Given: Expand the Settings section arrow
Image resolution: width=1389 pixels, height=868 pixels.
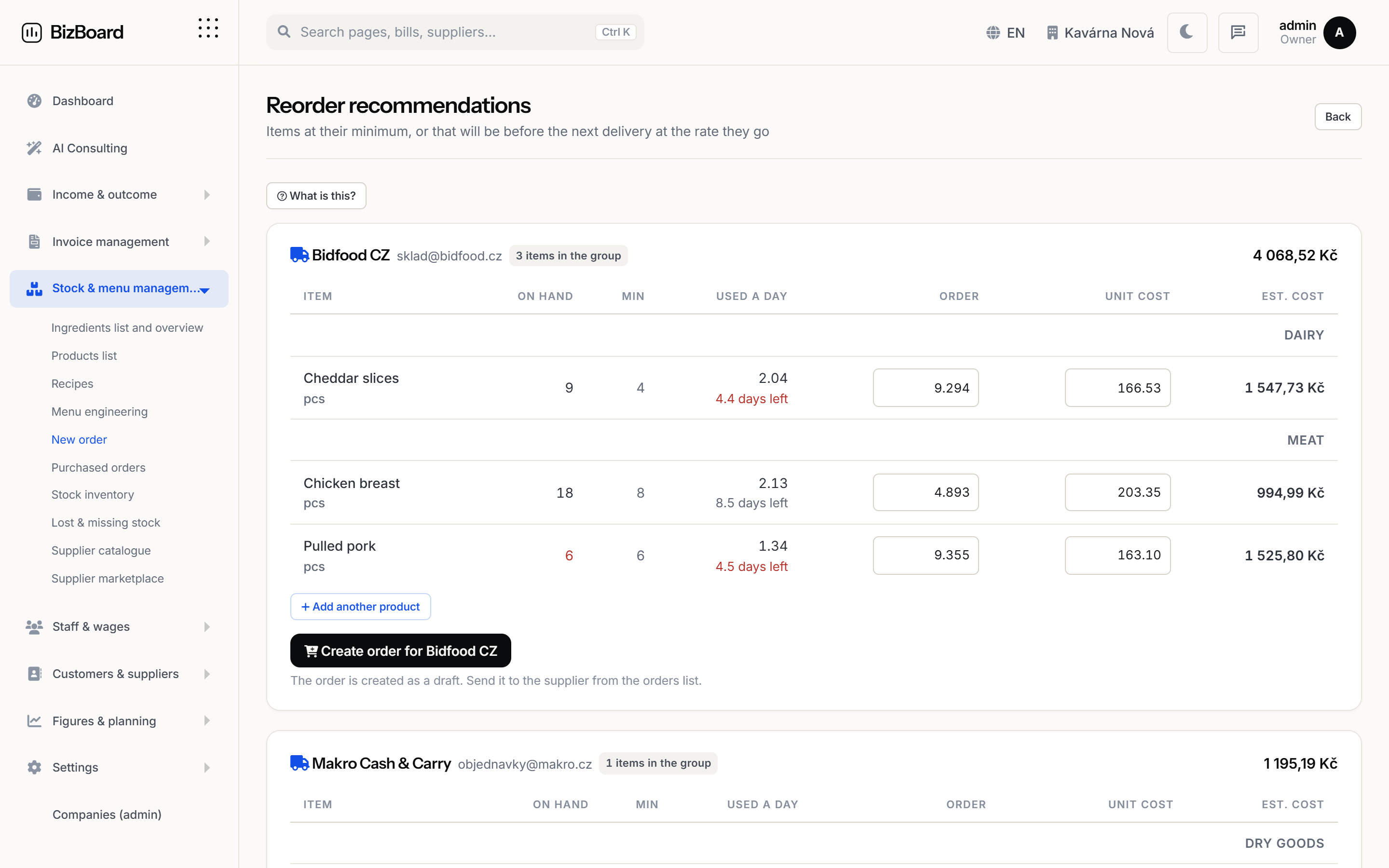Looking at the screenshot, I should point(206,768).
